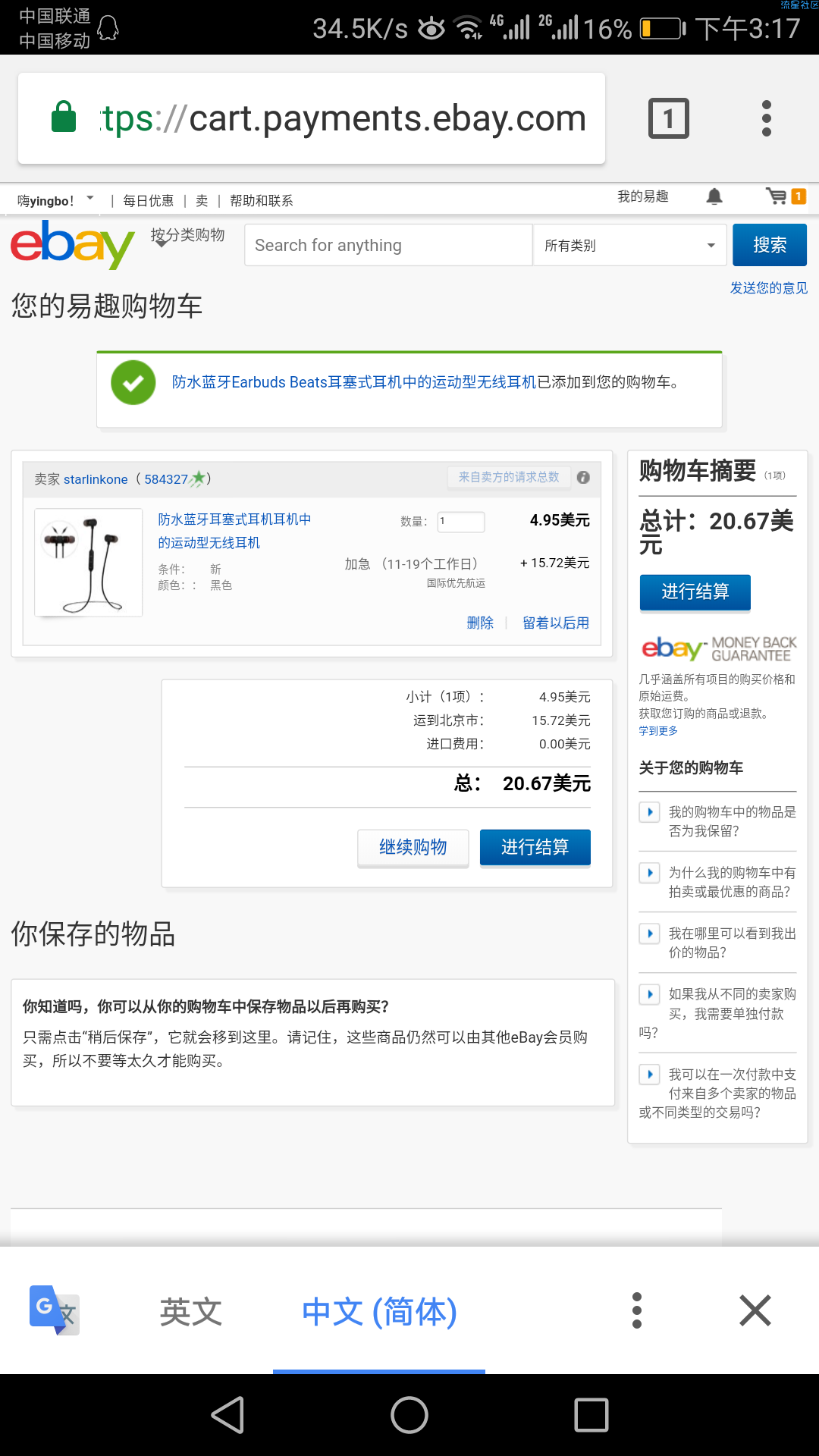The width and height of the screenshot is (819, 1456).
Task: Open the browser three-dot menu
Action: click(x=767, y=118)
